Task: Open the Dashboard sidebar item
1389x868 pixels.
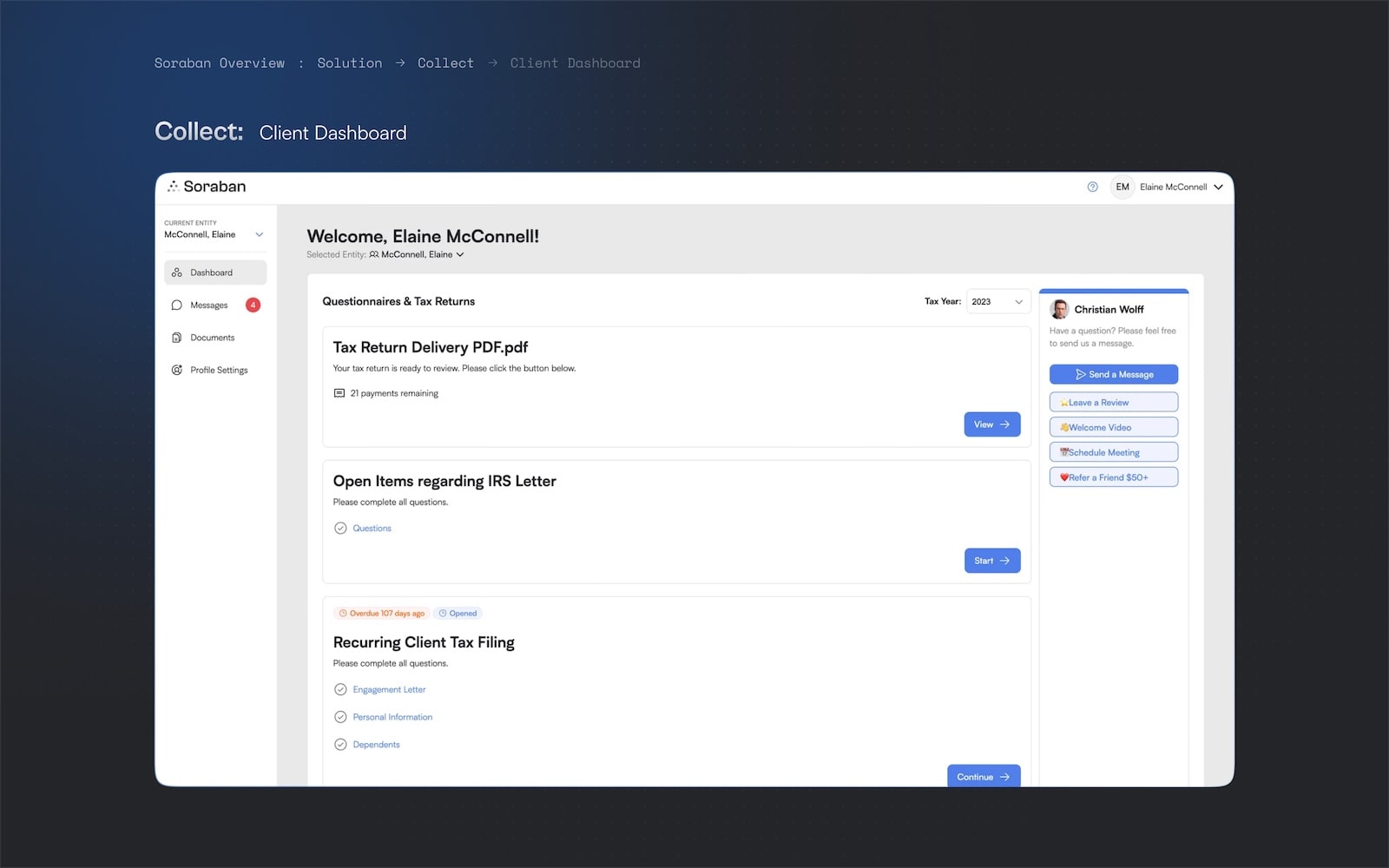Action: [x=215, y=273]
